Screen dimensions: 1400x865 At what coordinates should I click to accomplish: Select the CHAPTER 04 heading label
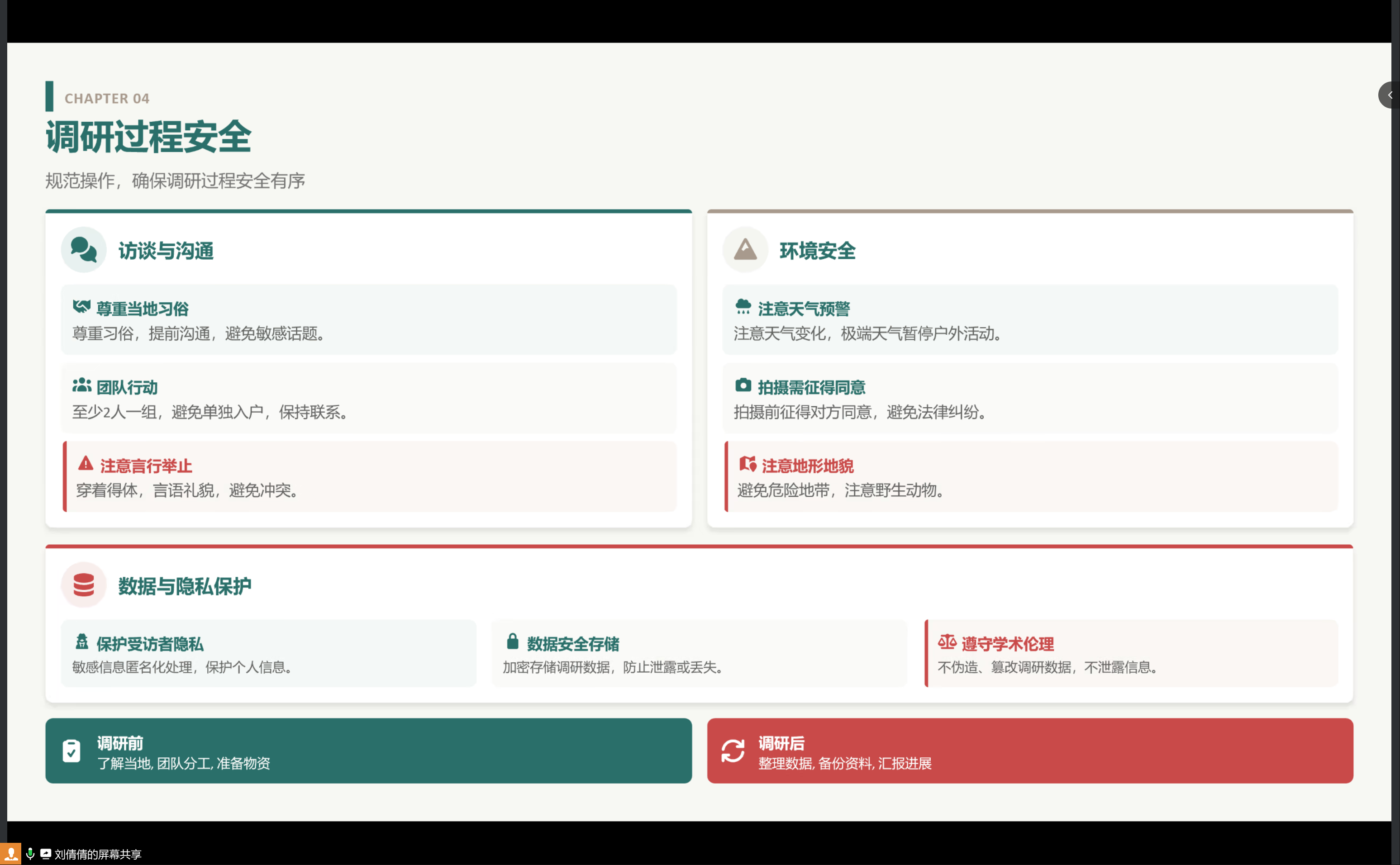106,98
